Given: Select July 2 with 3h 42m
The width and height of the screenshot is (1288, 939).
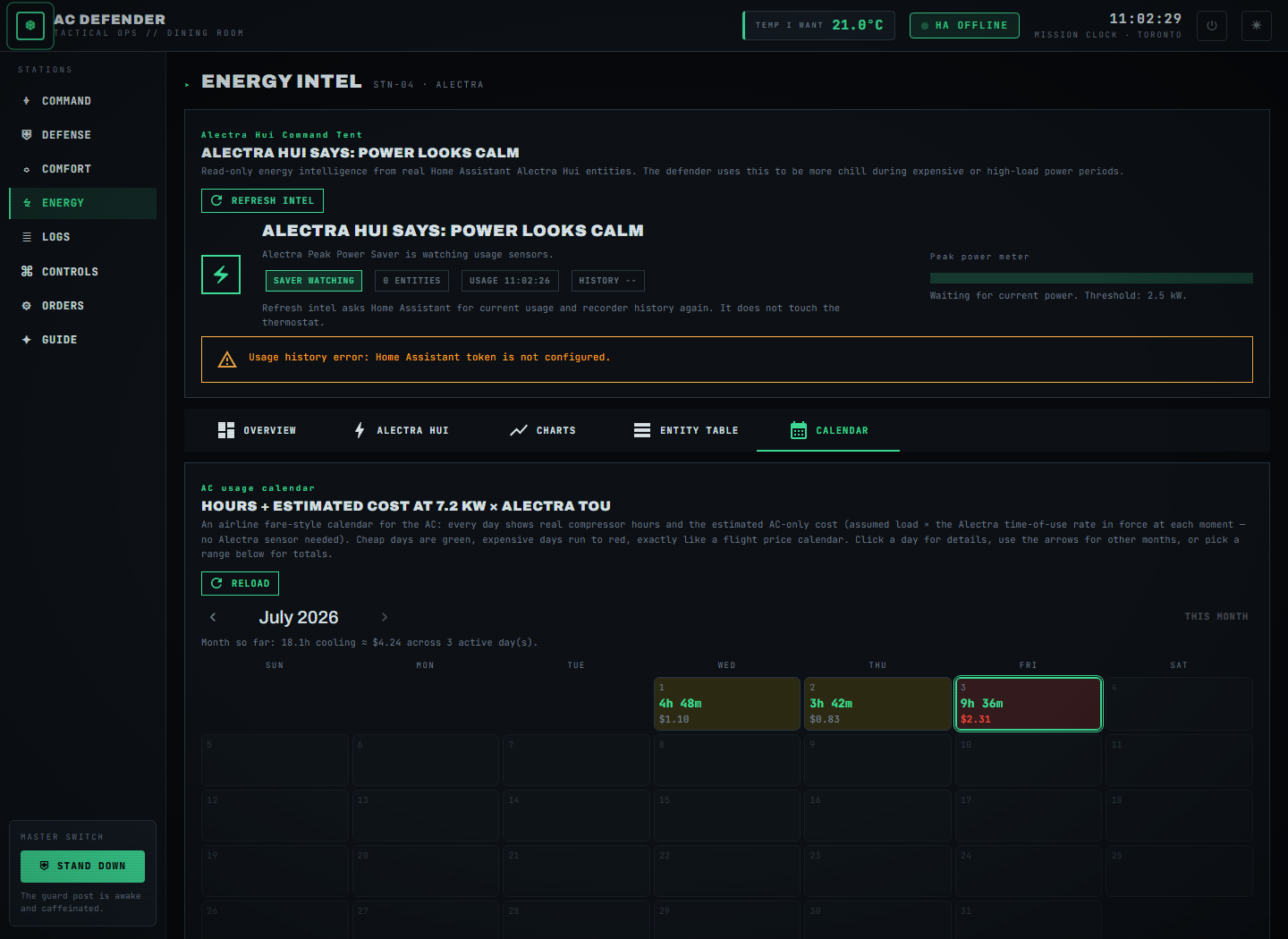Looking at the screenshot, I should (x=877, y=704).
